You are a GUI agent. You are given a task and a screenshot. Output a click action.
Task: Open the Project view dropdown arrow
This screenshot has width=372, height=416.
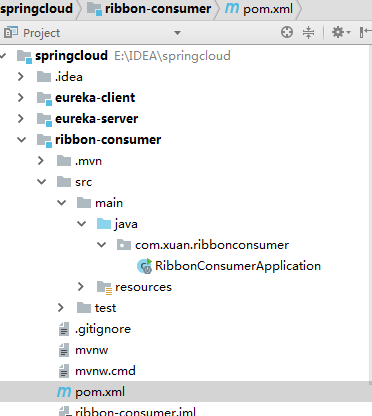177,33
